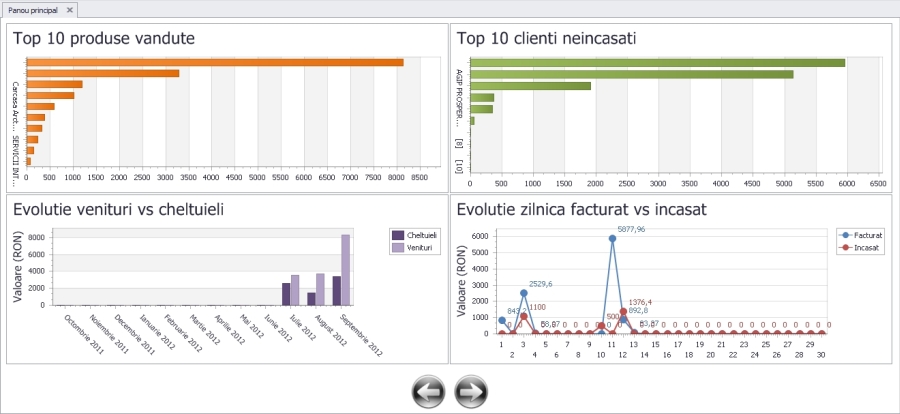900x414 pixels.
Task: Click the second orange bar in products chart
Action: click(102, 73)
